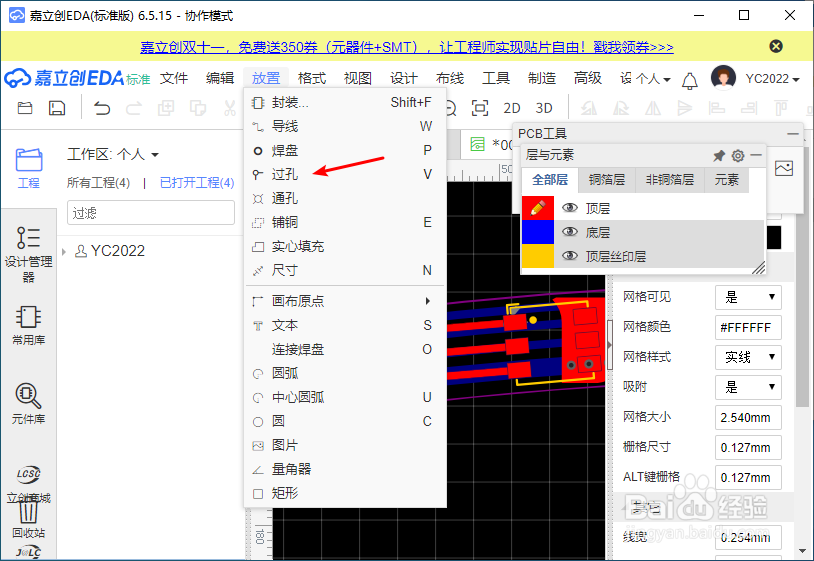Image resolution: width=814 pixels, height=561 pixels.
Task: Switch to the 铜箔层 tab
Action: click(x=606, y=180)
